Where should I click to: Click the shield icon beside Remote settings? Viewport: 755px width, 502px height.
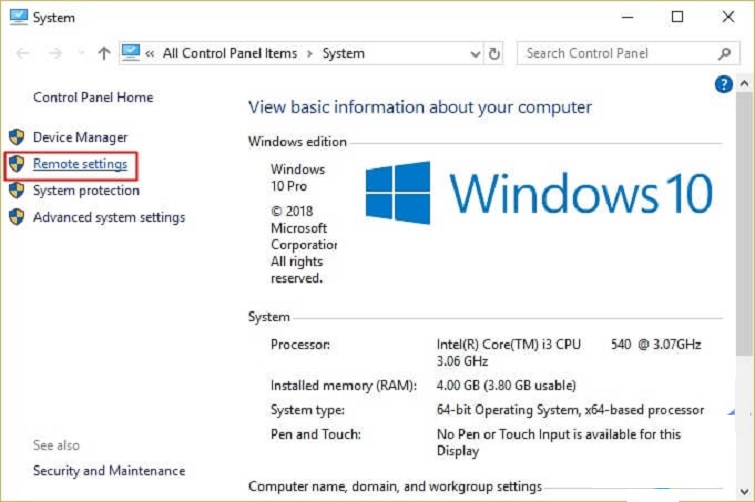[x=16, y=164]
